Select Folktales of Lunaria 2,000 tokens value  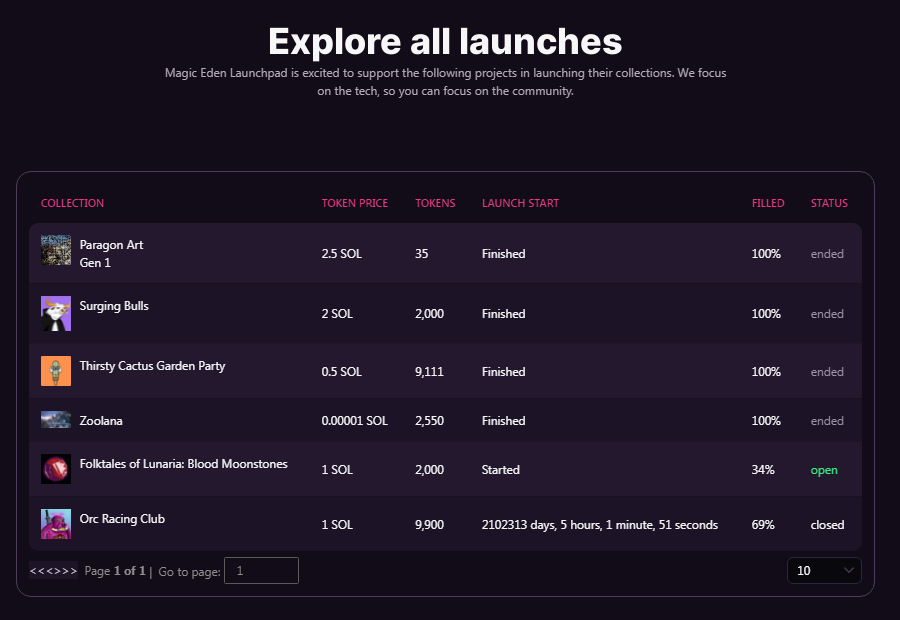click(429, 470)
